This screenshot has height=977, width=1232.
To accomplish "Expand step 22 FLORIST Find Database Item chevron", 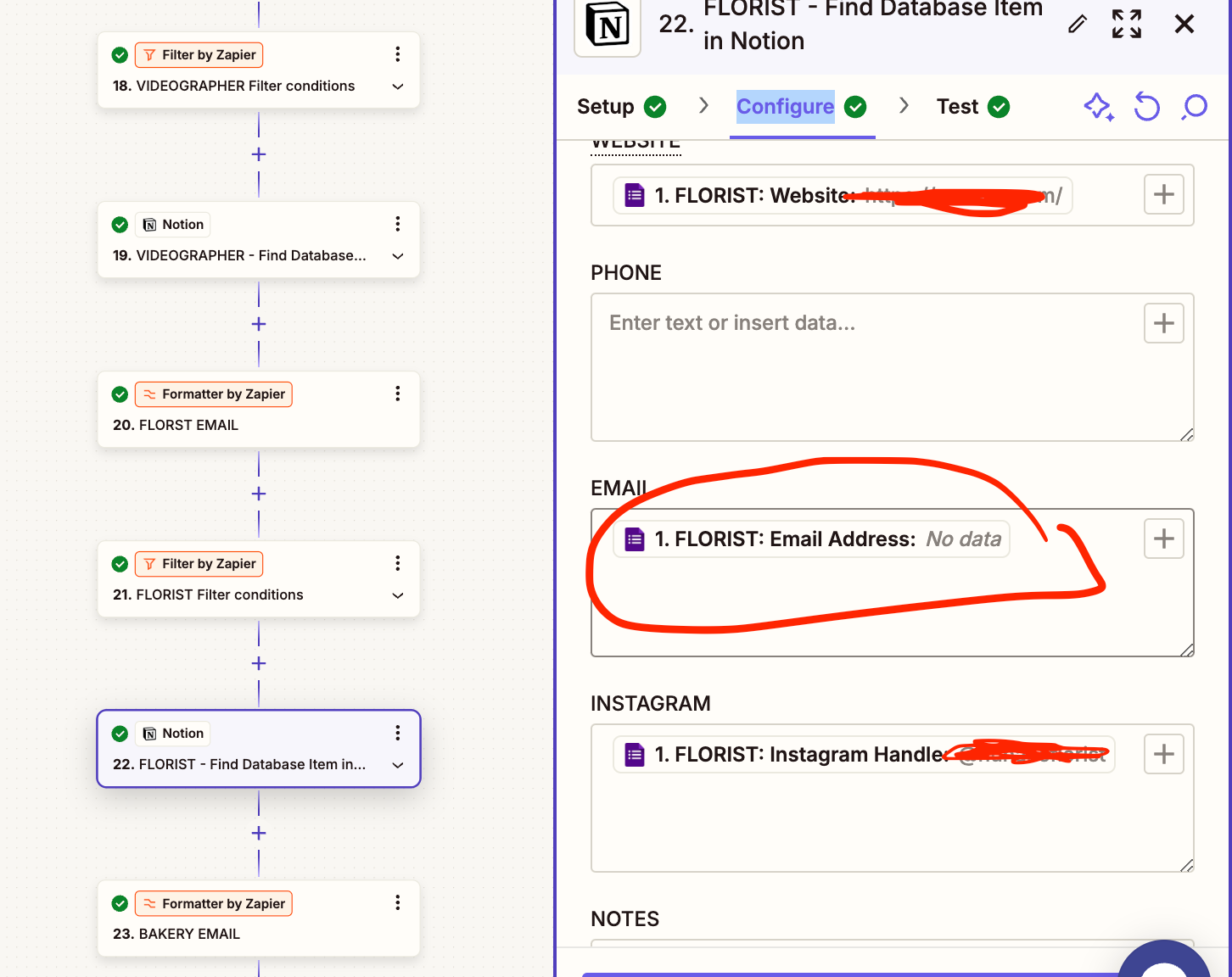I will coord(398,765).
